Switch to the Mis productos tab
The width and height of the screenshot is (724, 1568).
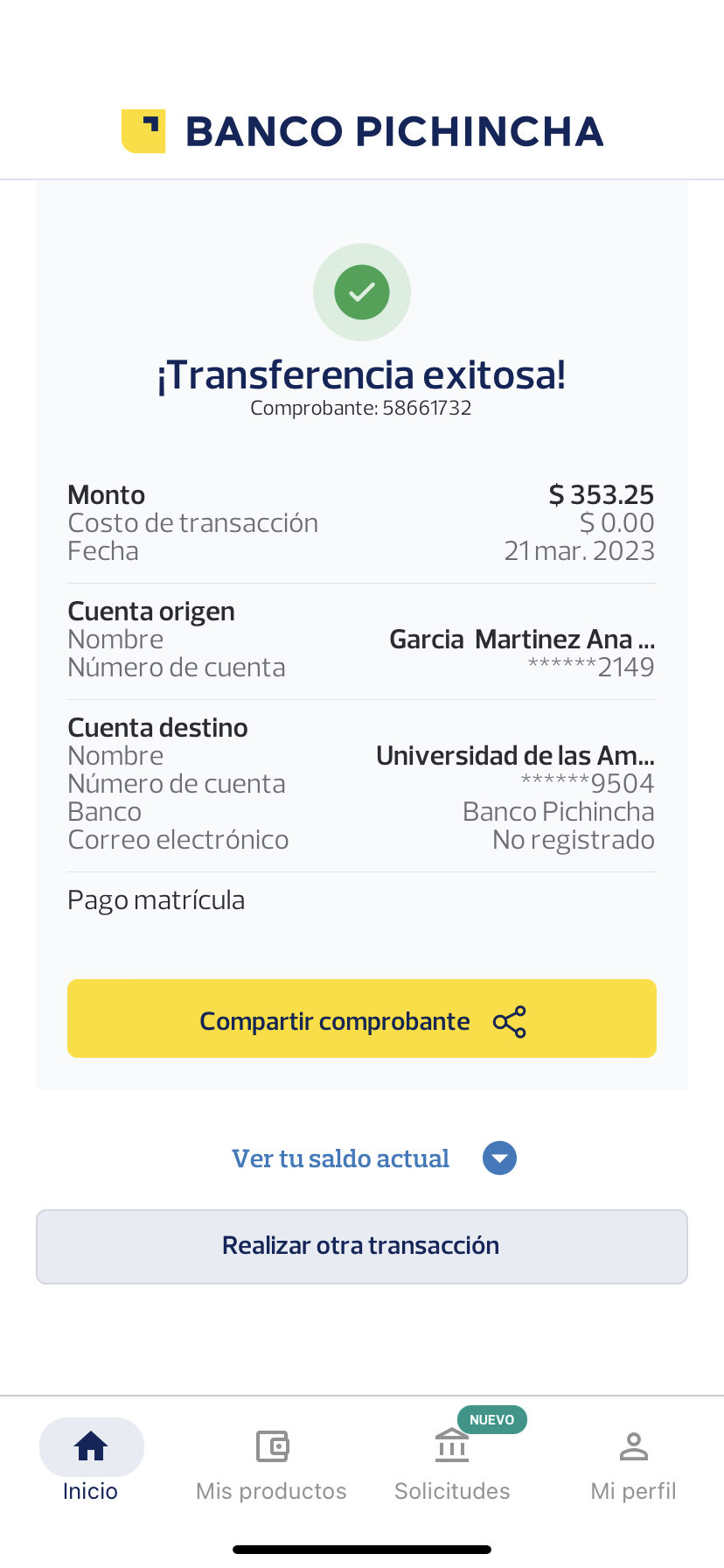pyautogui.click(x=271, y=1491)
